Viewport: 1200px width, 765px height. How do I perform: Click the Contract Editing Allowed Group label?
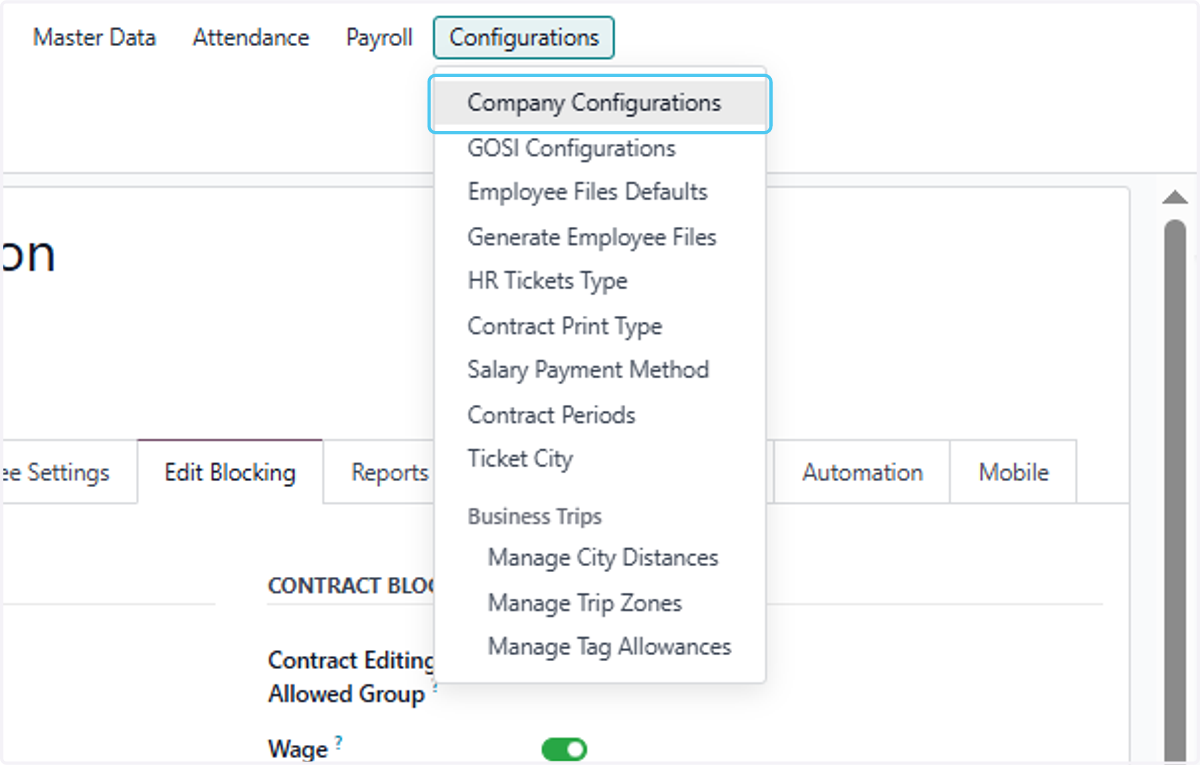(x=351, y=677)
